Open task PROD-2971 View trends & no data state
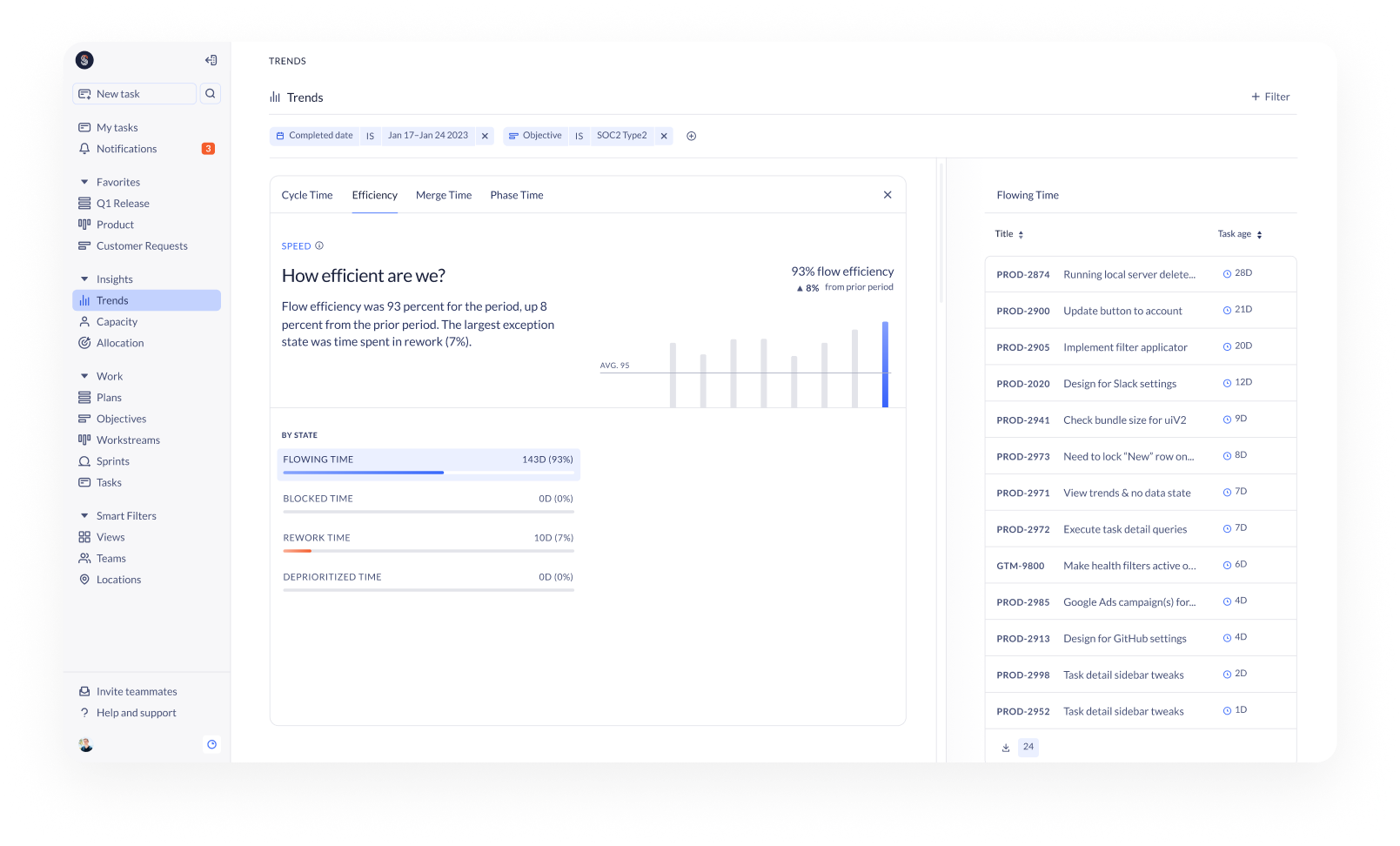Viewport: 1400px width, 846px height. [1141, 493]
